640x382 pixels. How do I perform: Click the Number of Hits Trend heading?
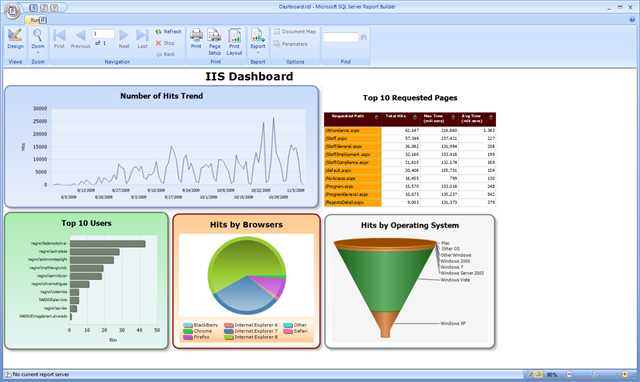(161, 96)
